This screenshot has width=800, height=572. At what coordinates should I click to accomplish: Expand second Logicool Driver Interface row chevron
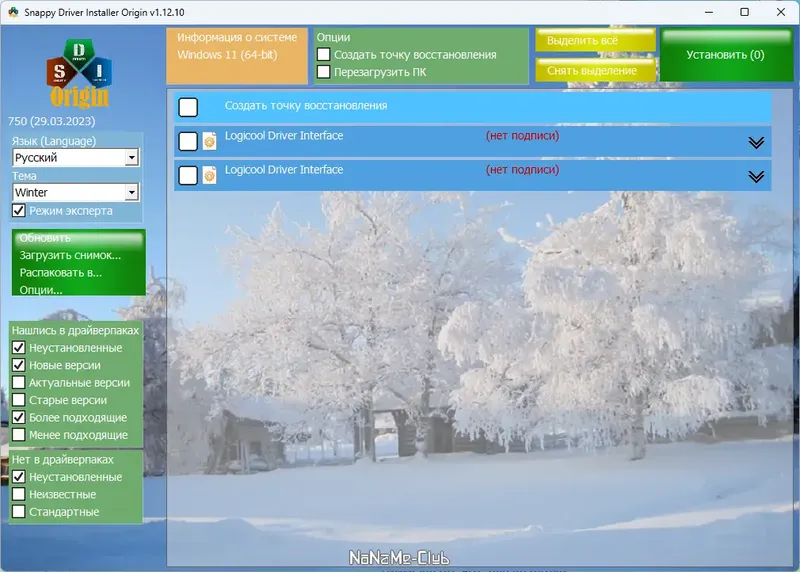(756, 177)
